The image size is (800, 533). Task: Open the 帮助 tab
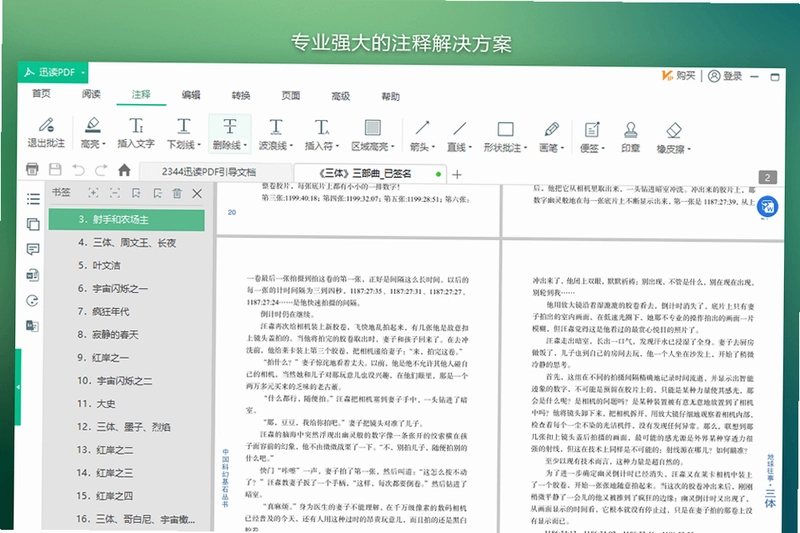click(x=391, y=96)
